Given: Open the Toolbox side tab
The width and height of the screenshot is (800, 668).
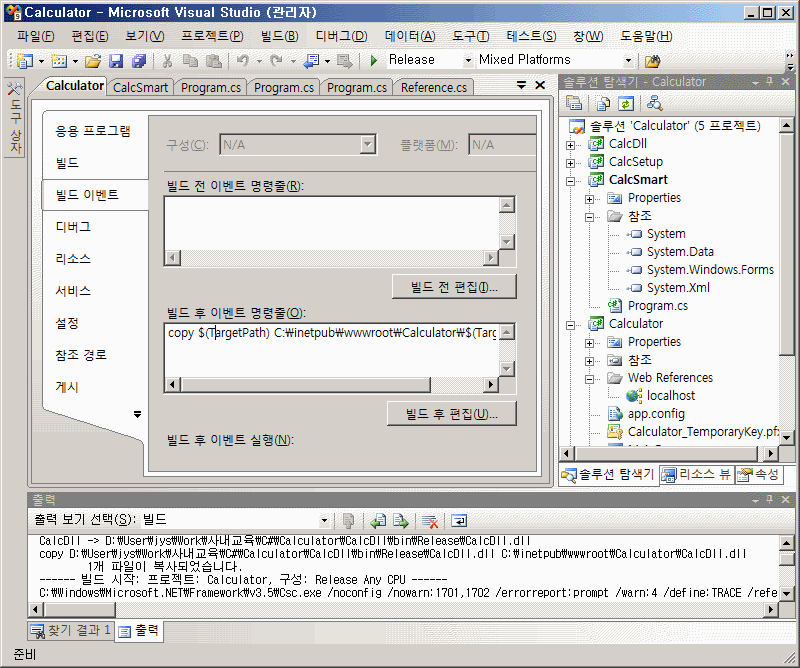Looking at the screenshot, I should (x=15, y=118).
